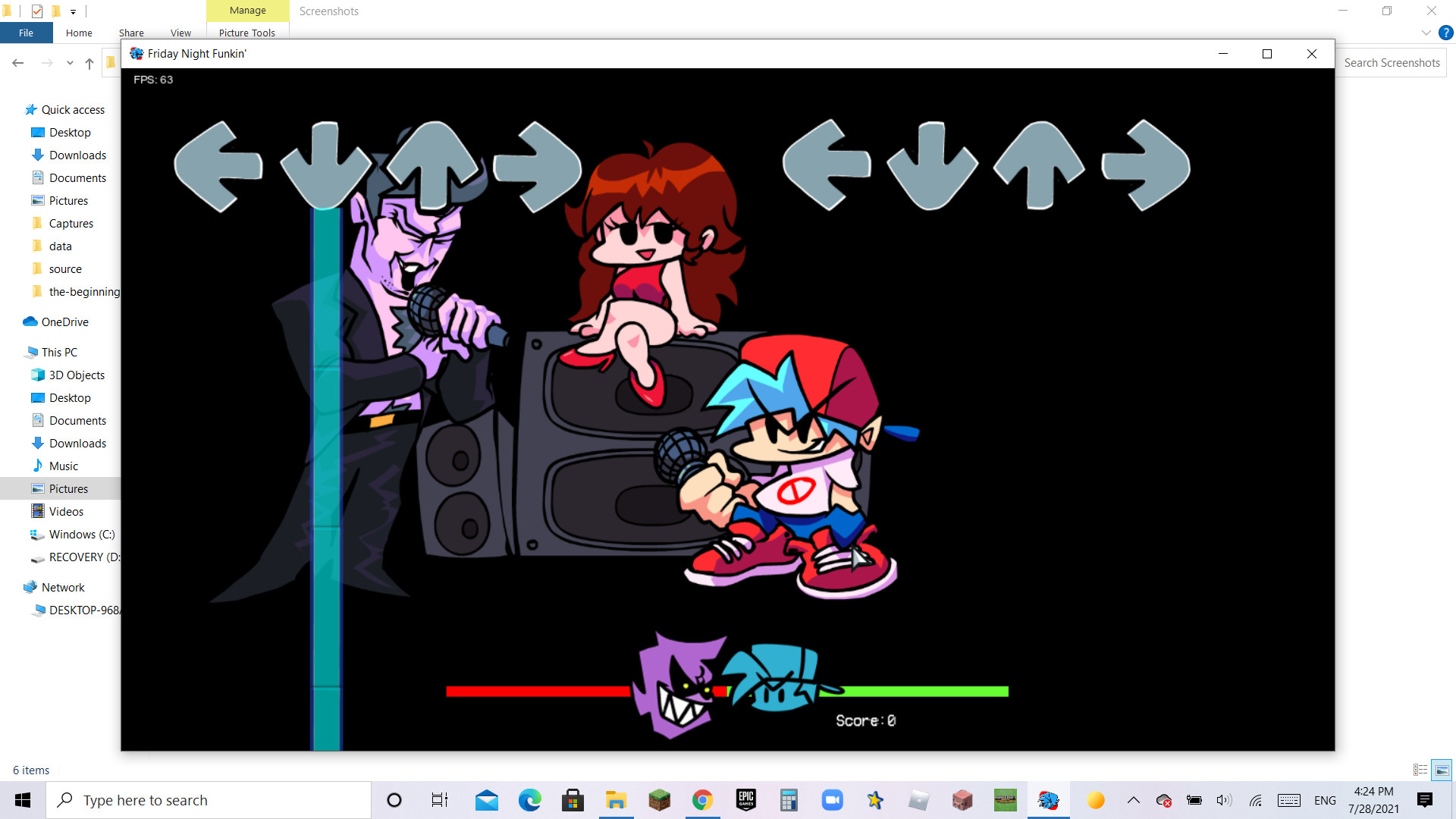The image size is (1456, 819).
Task: Open the Quick Access Toolbar customization dropdown
Action: [x=73, y=11]
